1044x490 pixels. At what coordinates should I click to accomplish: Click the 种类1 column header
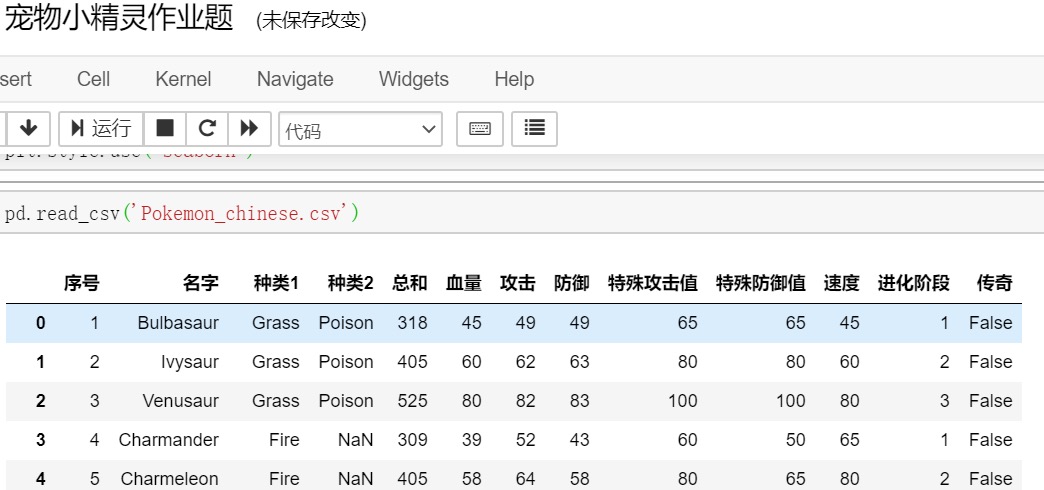click(276, 283)
